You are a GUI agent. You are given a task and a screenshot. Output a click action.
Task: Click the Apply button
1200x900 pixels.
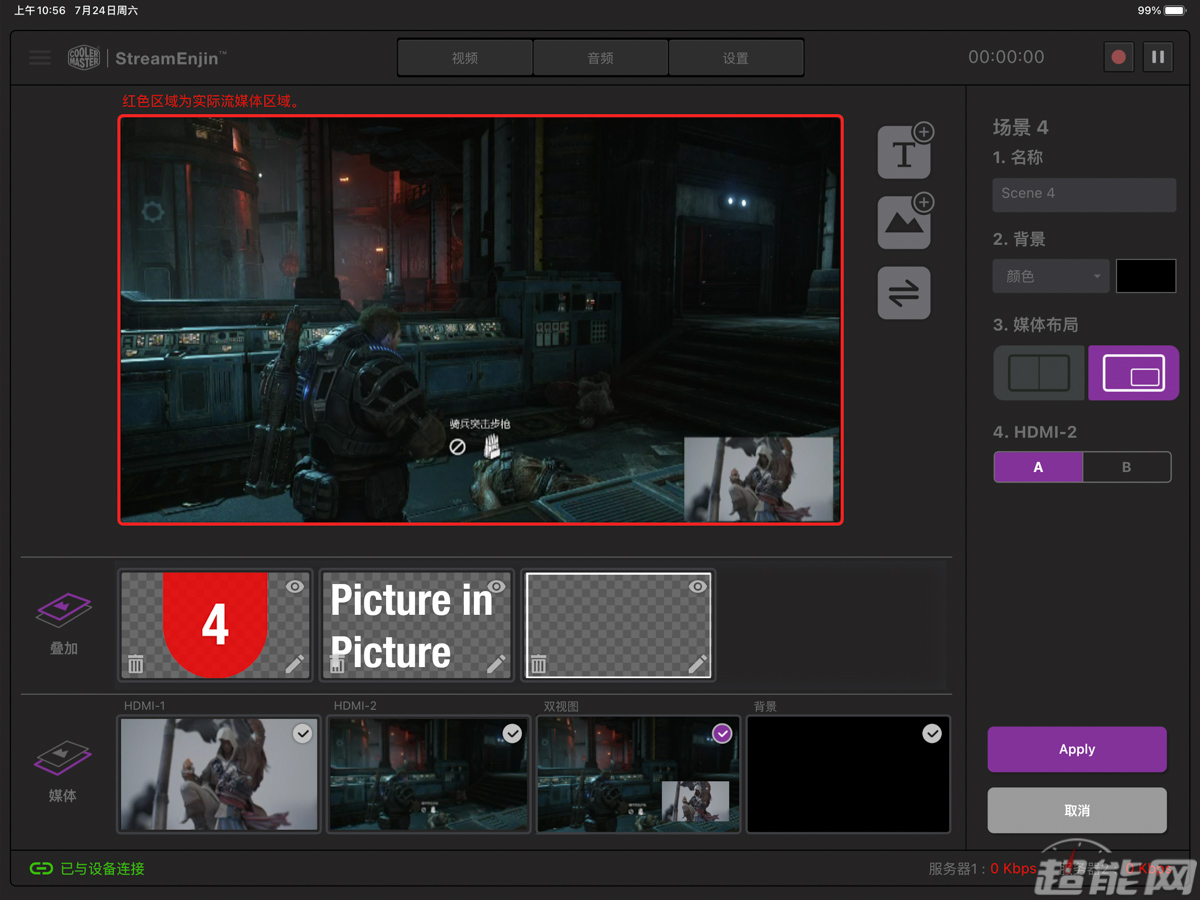1077,749
